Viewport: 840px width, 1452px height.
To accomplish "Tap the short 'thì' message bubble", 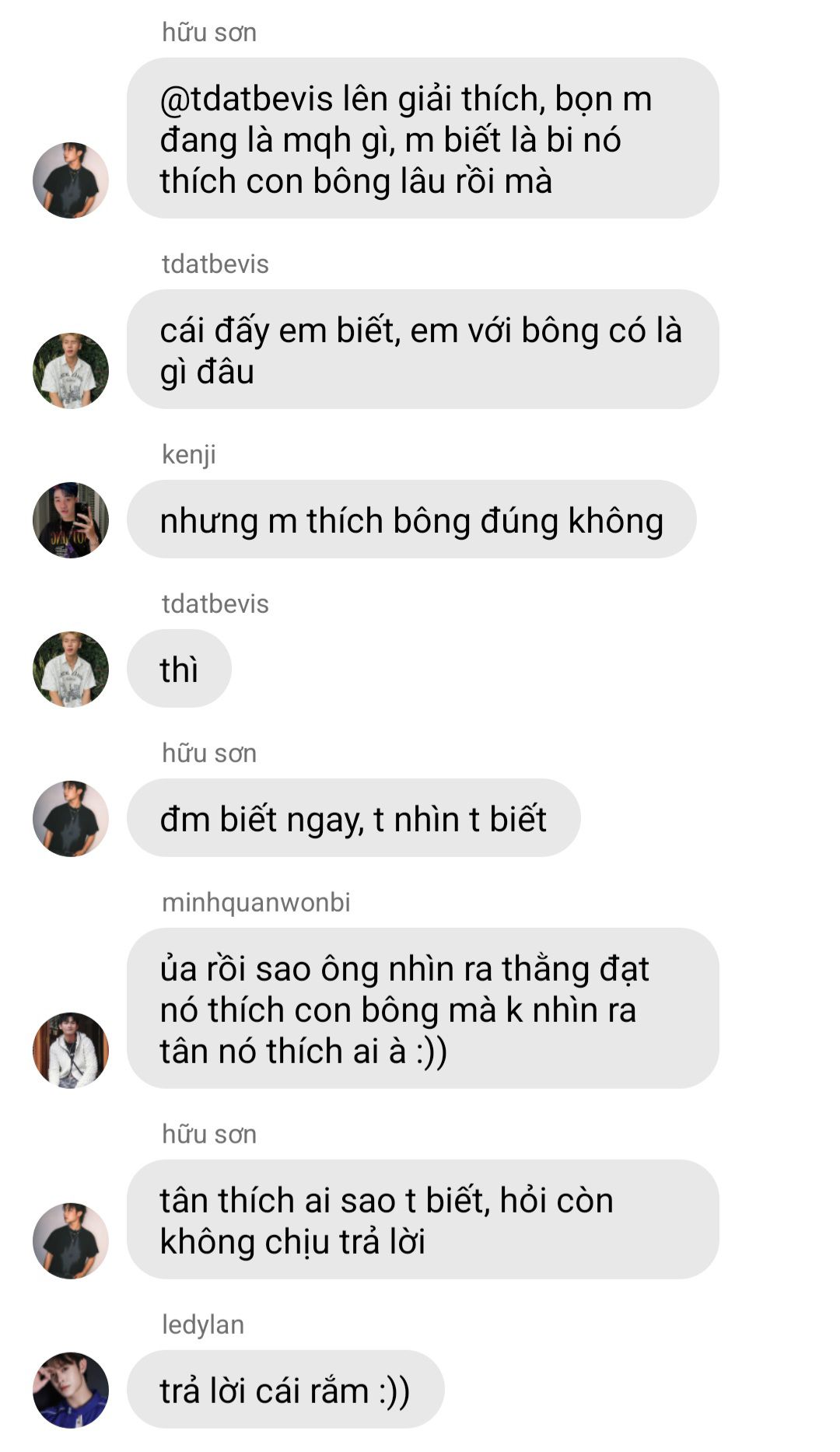I will pyautogui.click(x=179, y=669).
